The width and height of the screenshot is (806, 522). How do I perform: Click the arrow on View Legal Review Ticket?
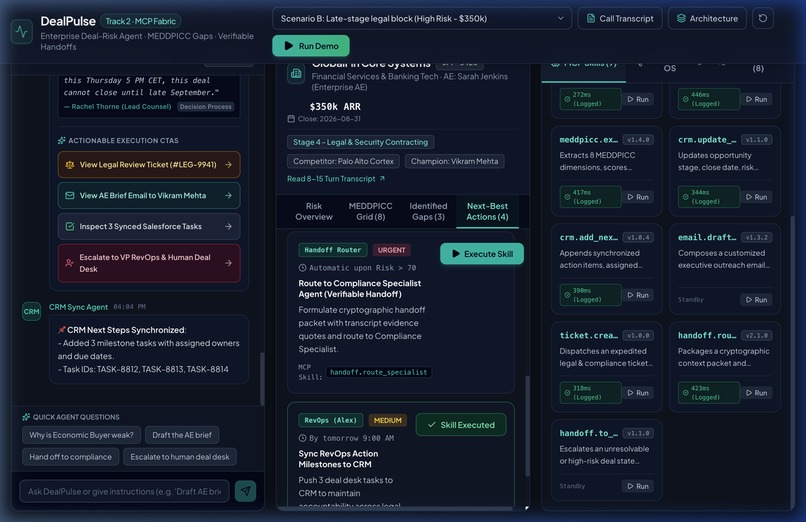pos(228,165)
